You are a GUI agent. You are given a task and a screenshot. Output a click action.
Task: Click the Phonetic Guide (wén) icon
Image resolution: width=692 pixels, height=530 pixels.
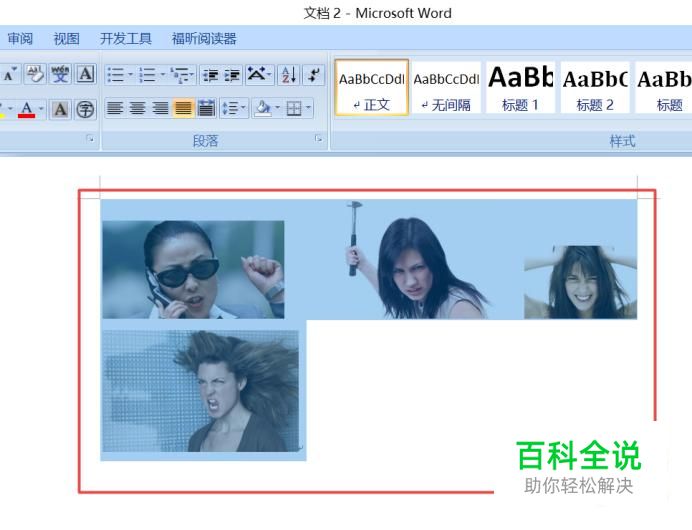coord(60,74)
